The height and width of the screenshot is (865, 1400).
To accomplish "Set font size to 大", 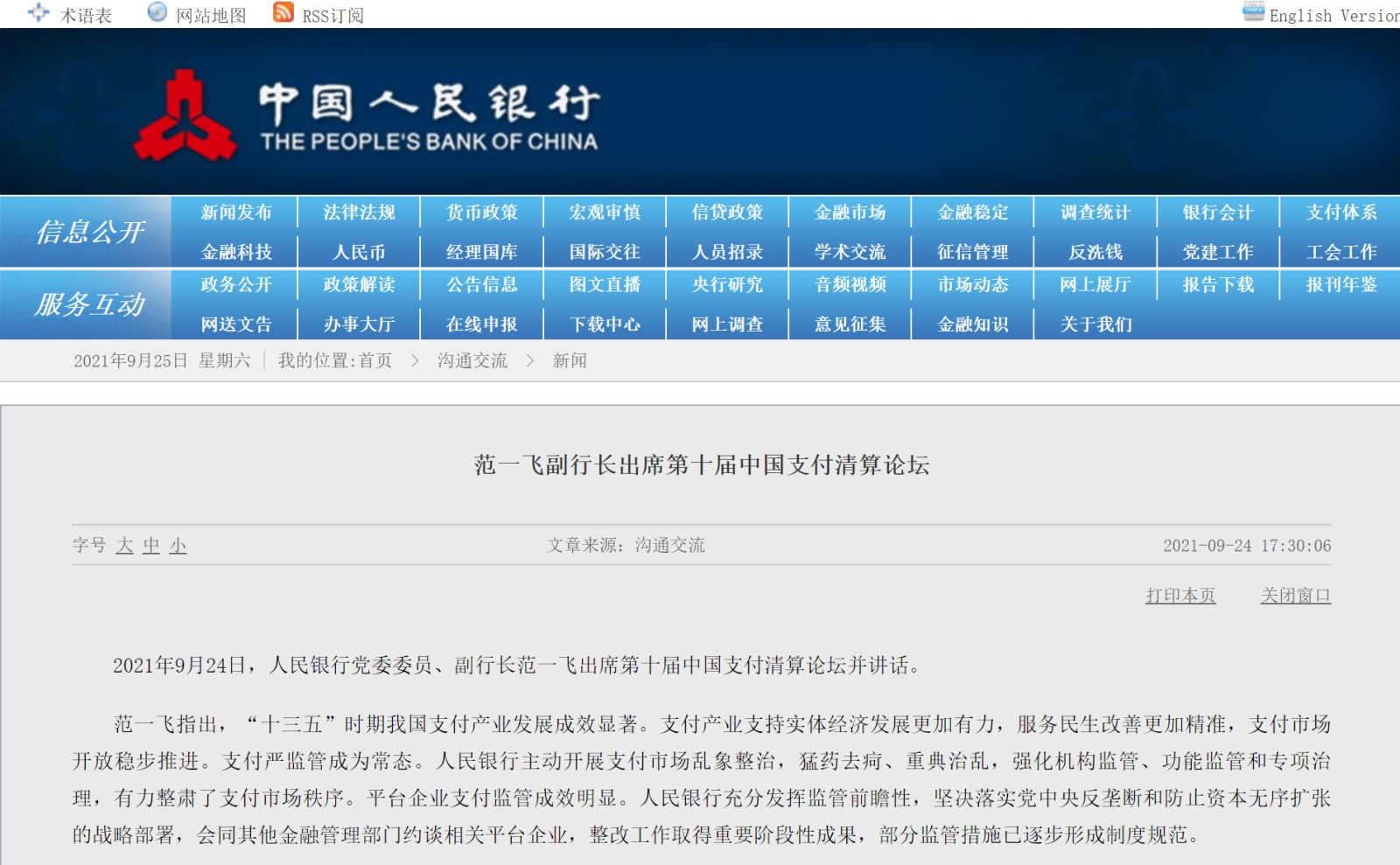I will pyautogui.click(x=125, y=546).
